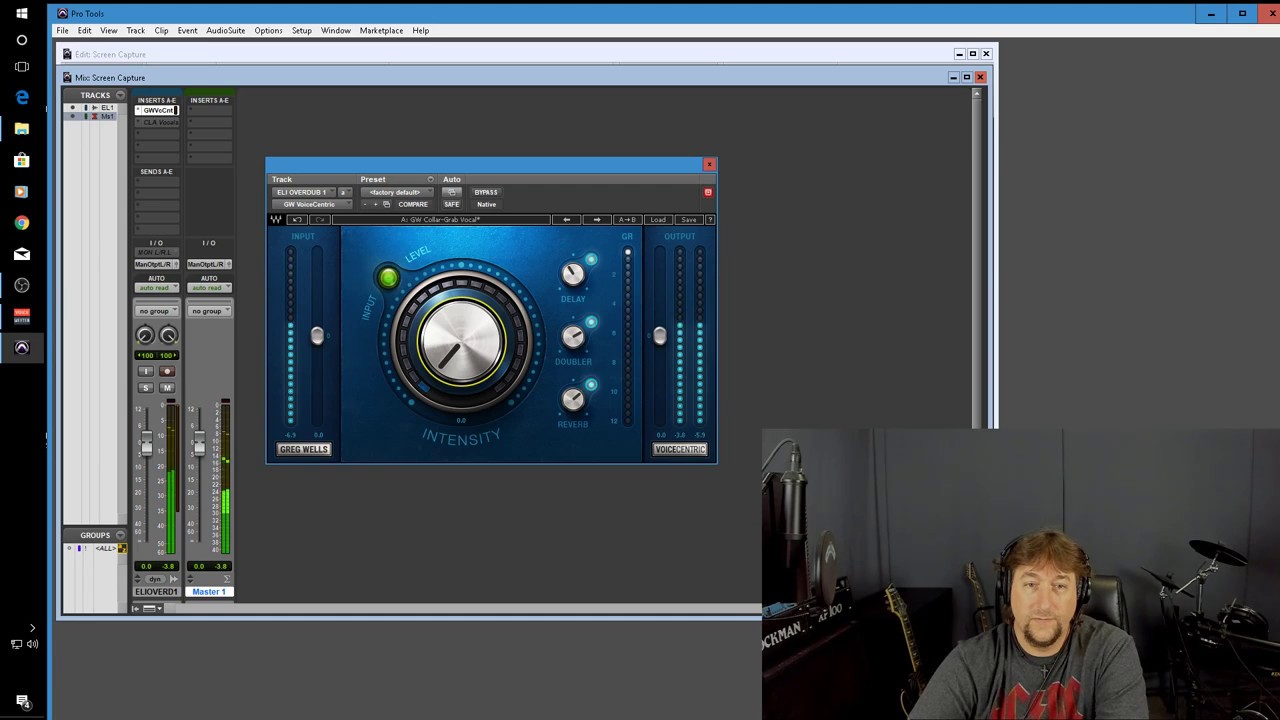Click the ELIOVERD1 volume fader
Viewport: 1280px width, 720px height.
(147, 444)
